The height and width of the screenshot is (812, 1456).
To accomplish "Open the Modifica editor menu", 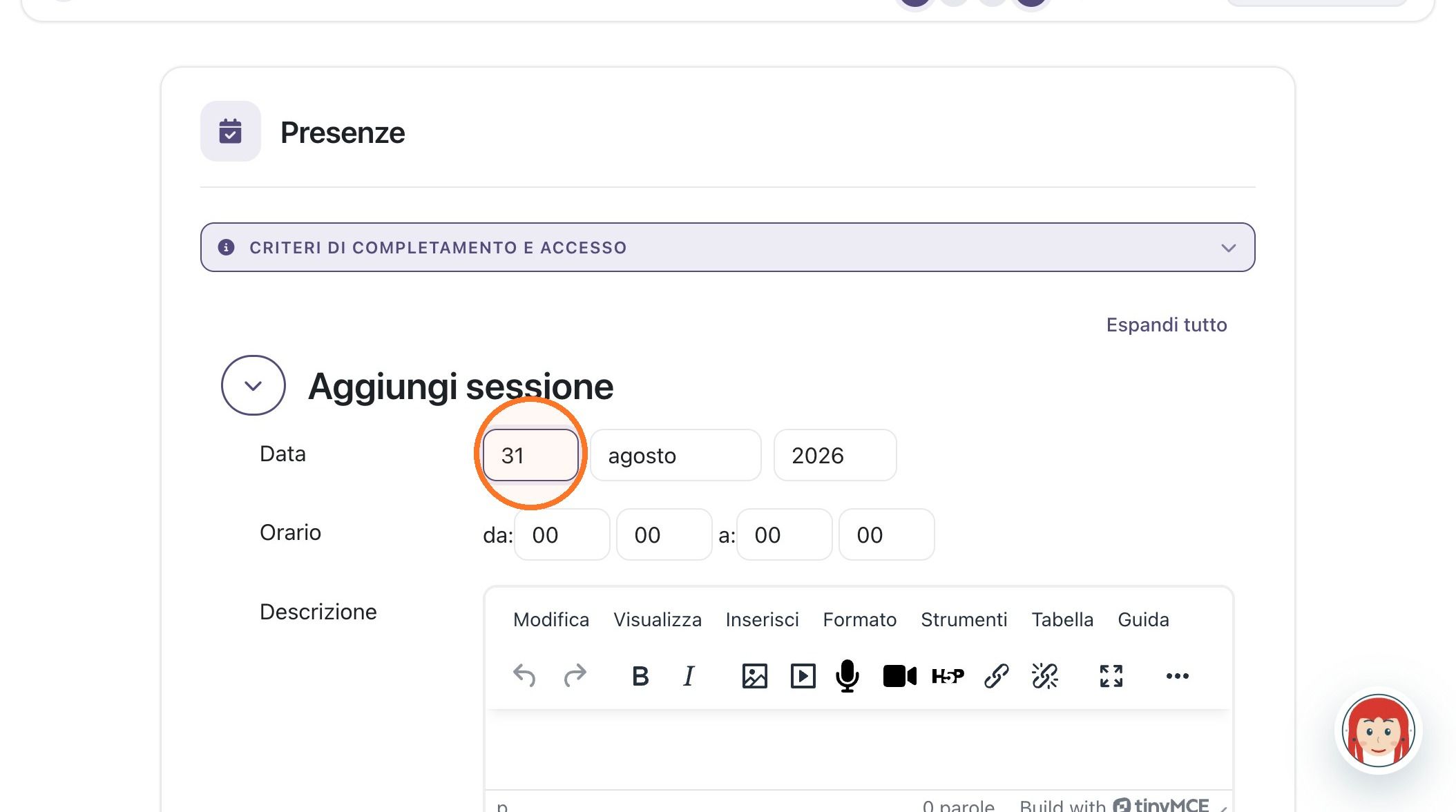I will 551,619.
